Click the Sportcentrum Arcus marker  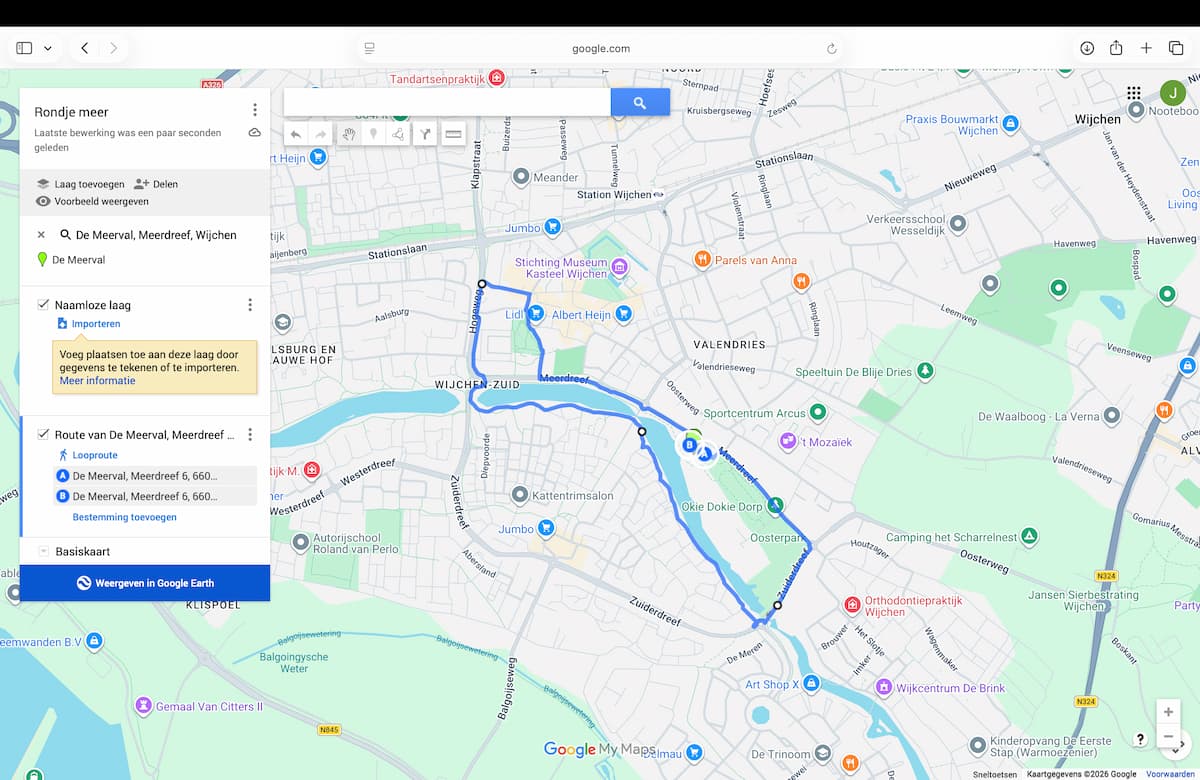pyautogui.click(x=819, y=412)
